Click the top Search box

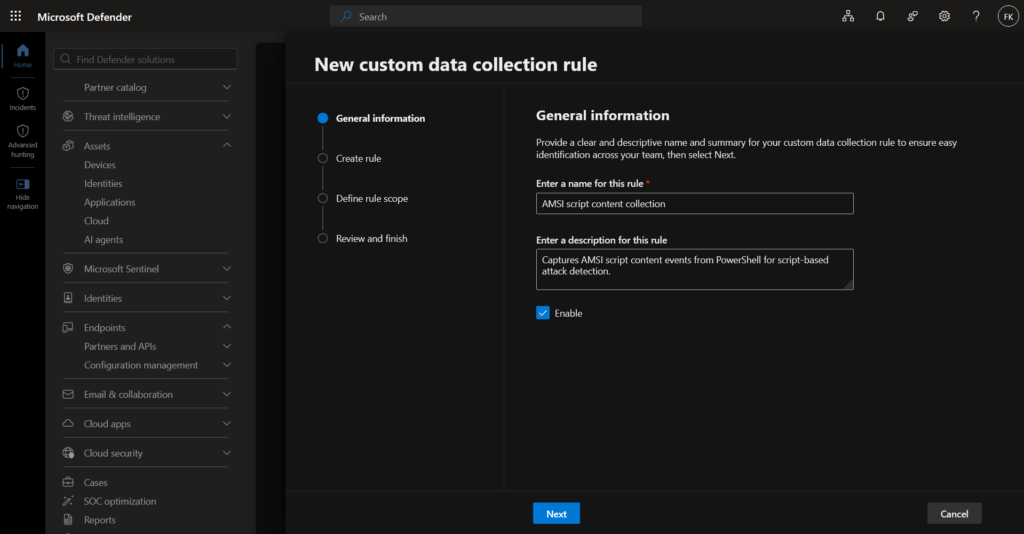[x=485, y=16]
